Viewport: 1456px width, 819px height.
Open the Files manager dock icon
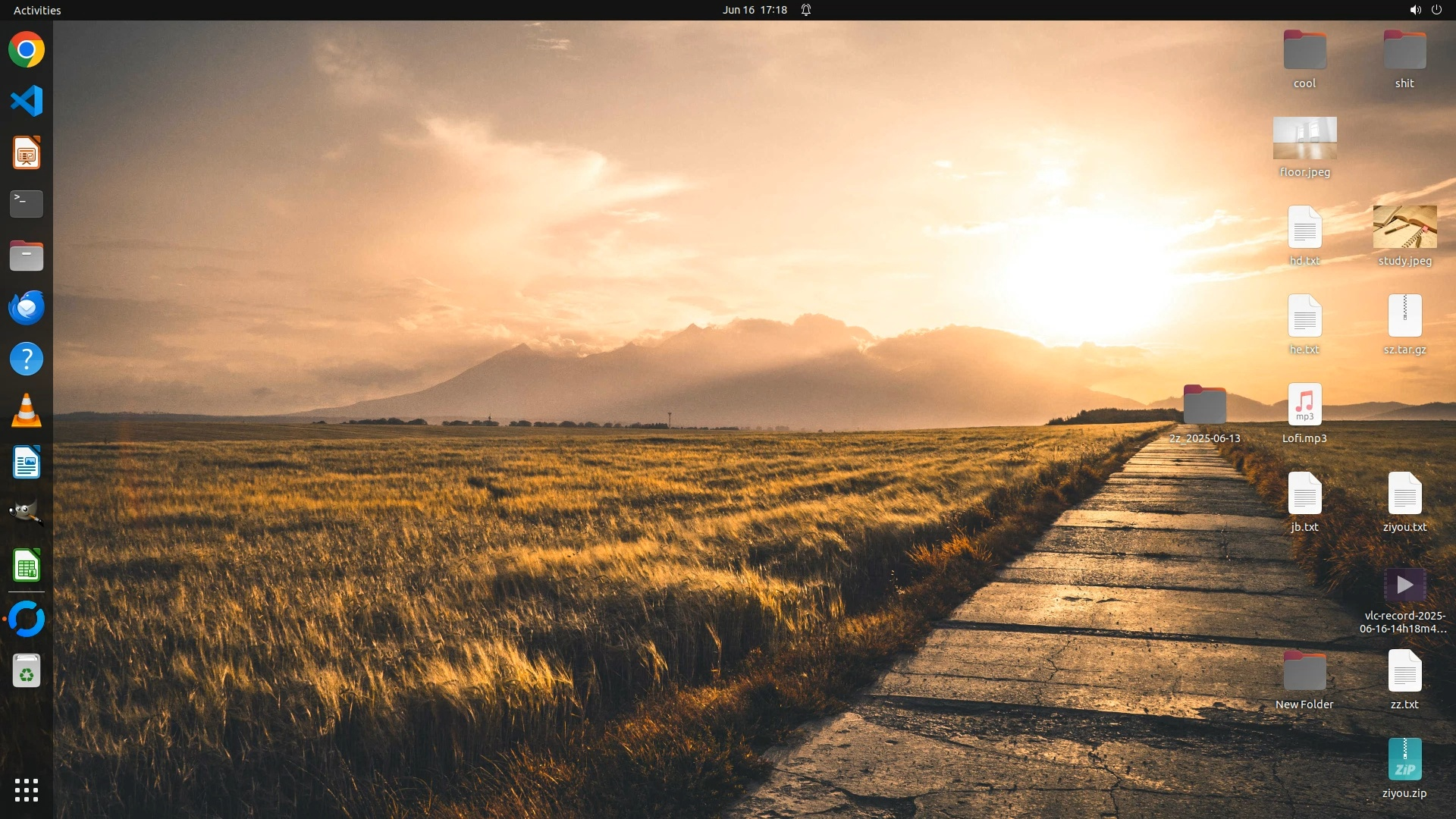point(27,256)
